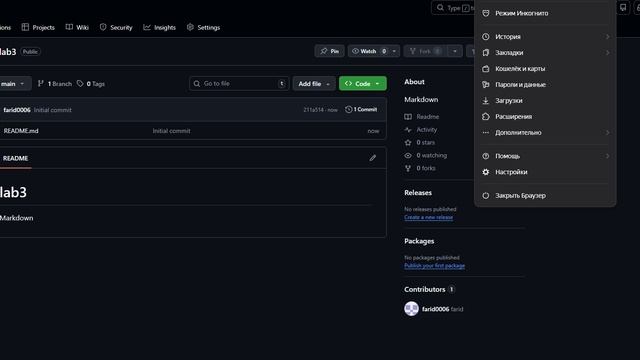This screenshot has height=360, width=640.
Task: Select Режим Инкогнито menu item
Action: coord(545,13)
